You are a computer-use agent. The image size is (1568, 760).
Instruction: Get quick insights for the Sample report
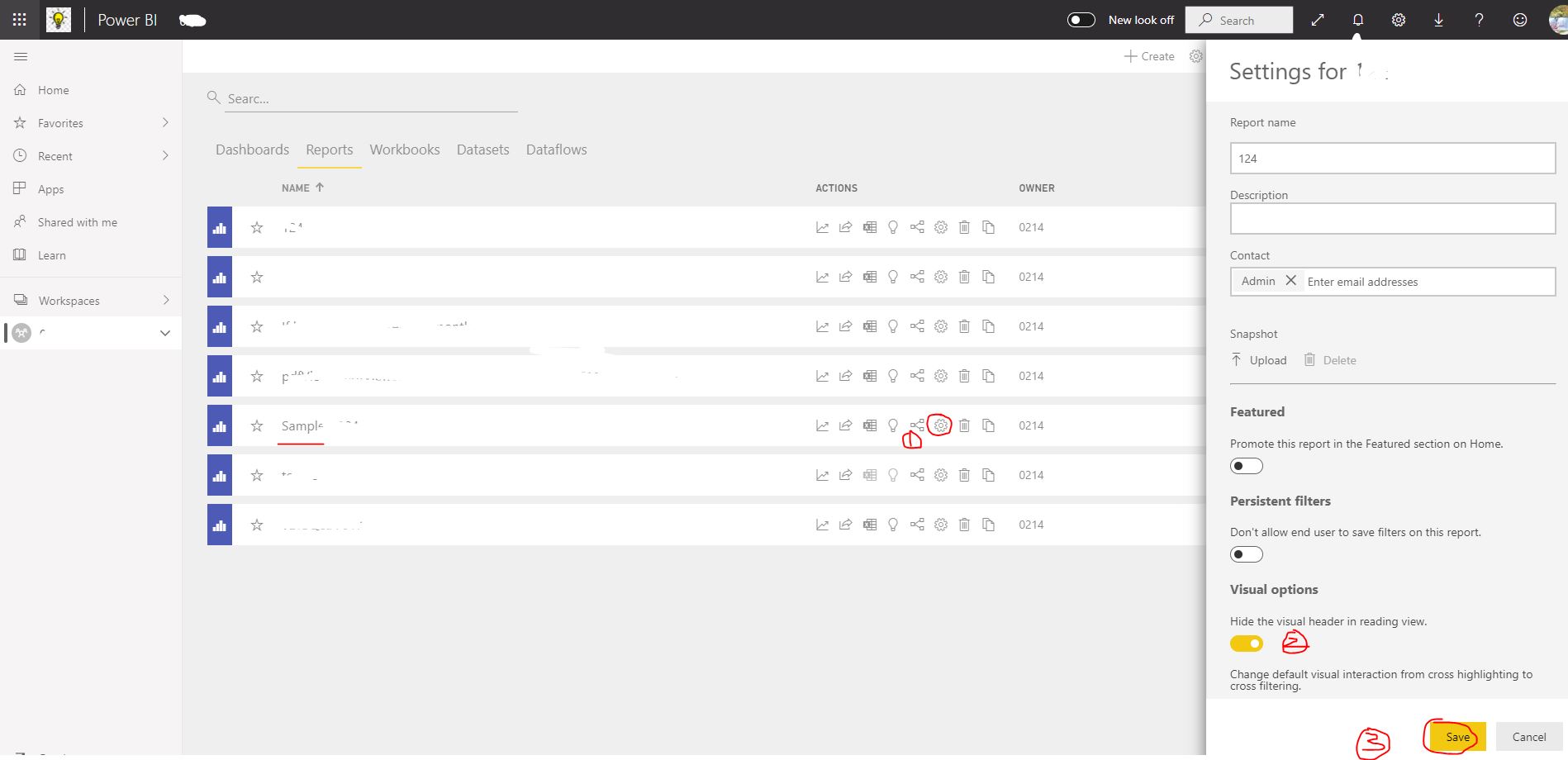[x=893, y=425]
